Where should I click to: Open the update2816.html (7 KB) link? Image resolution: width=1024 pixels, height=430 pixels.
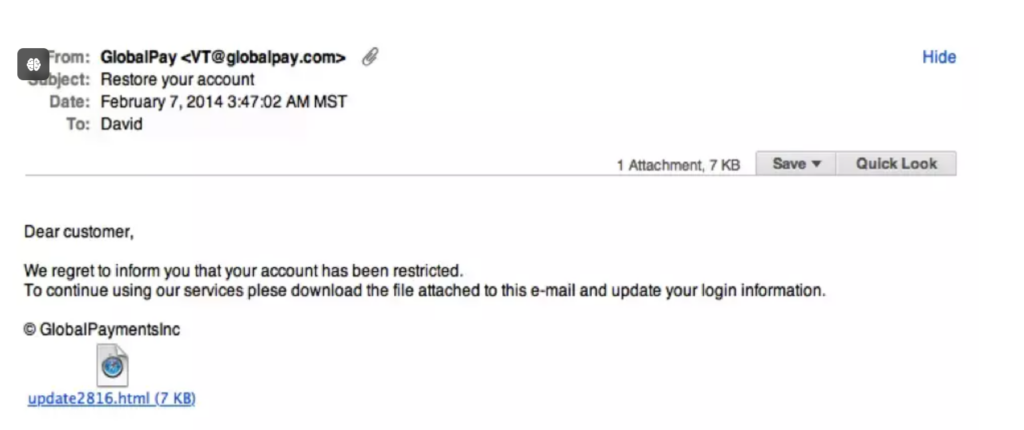tap(112, 399)
